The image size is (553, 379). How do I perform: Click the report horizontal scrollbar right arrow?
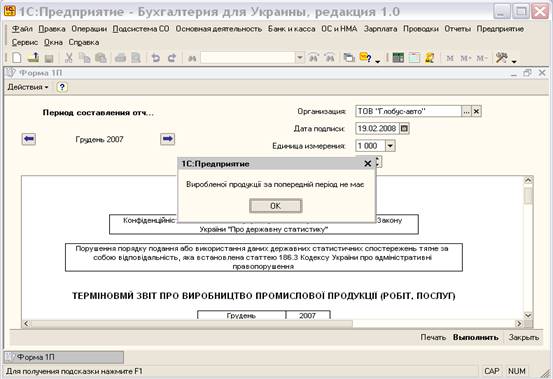[519, 323]
